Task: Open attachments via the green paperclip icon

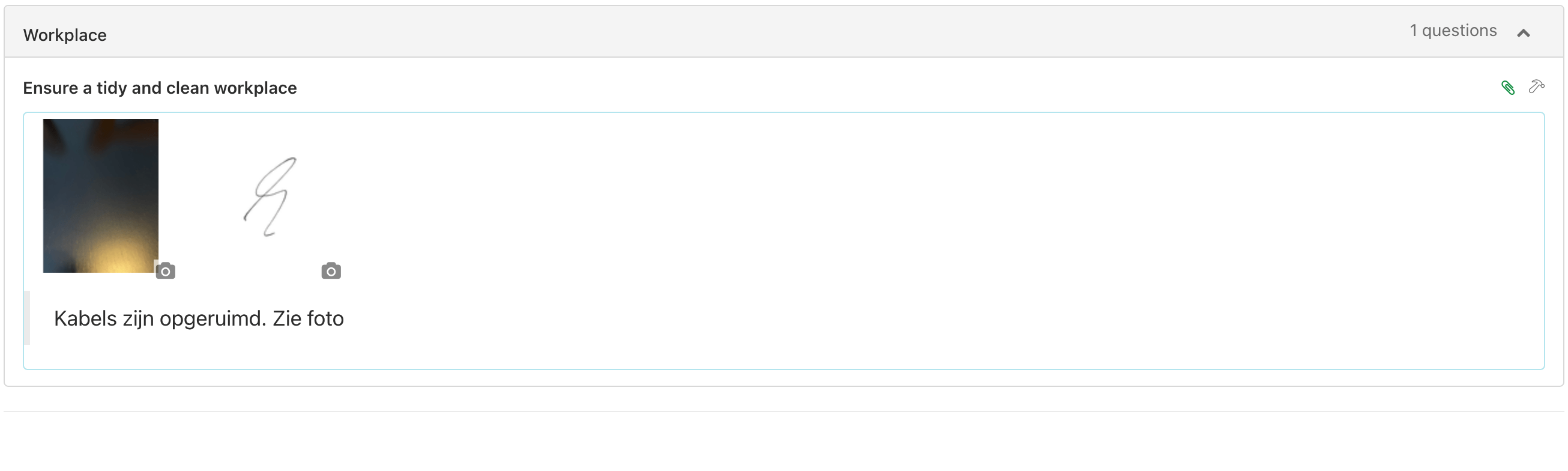Action: (x=1508, y=88)
